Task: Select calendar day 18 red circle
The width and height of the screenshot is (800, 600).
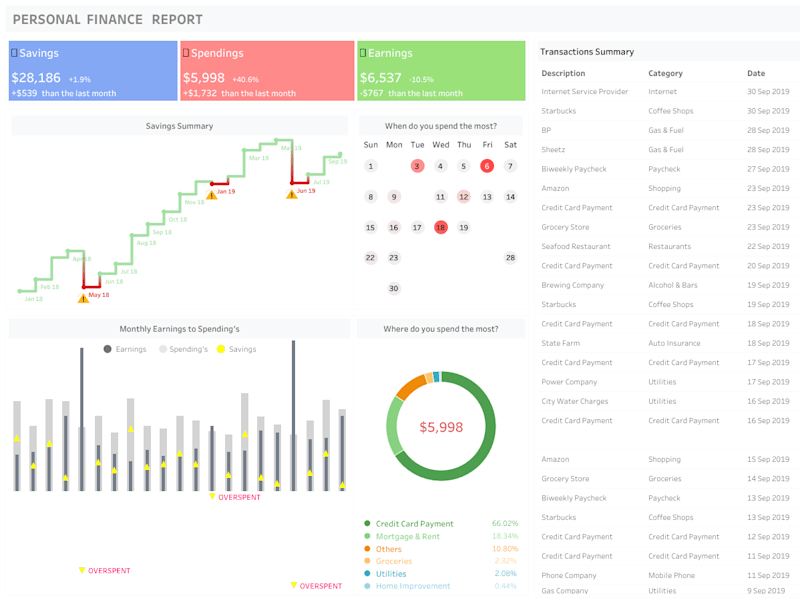Action: pos(440,227)
